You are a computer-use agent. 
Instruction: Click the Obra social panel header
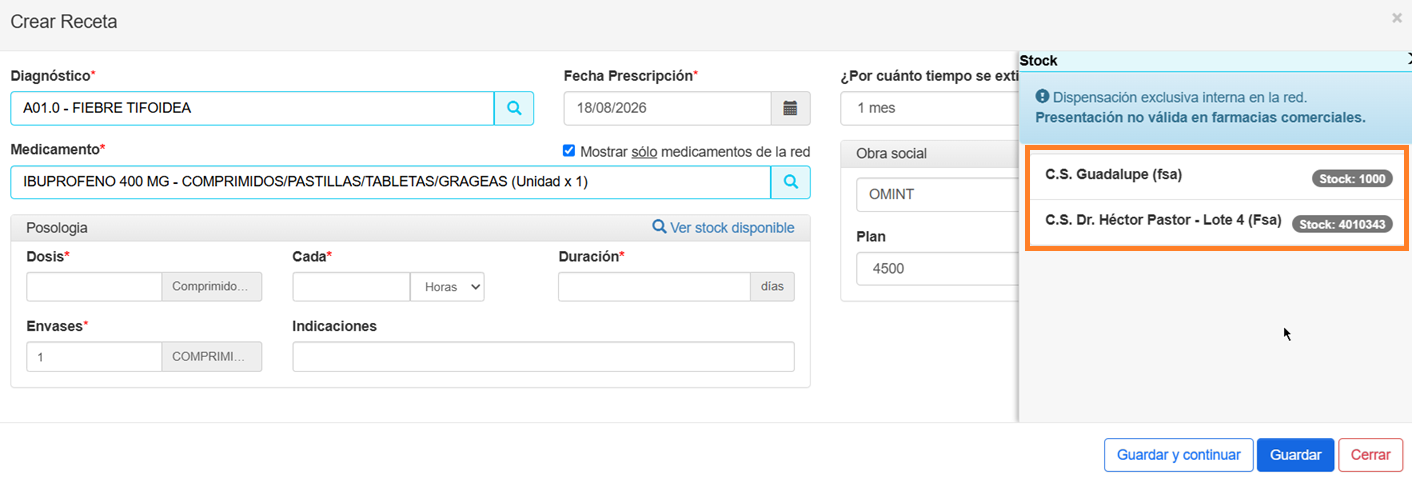point(930,153)
